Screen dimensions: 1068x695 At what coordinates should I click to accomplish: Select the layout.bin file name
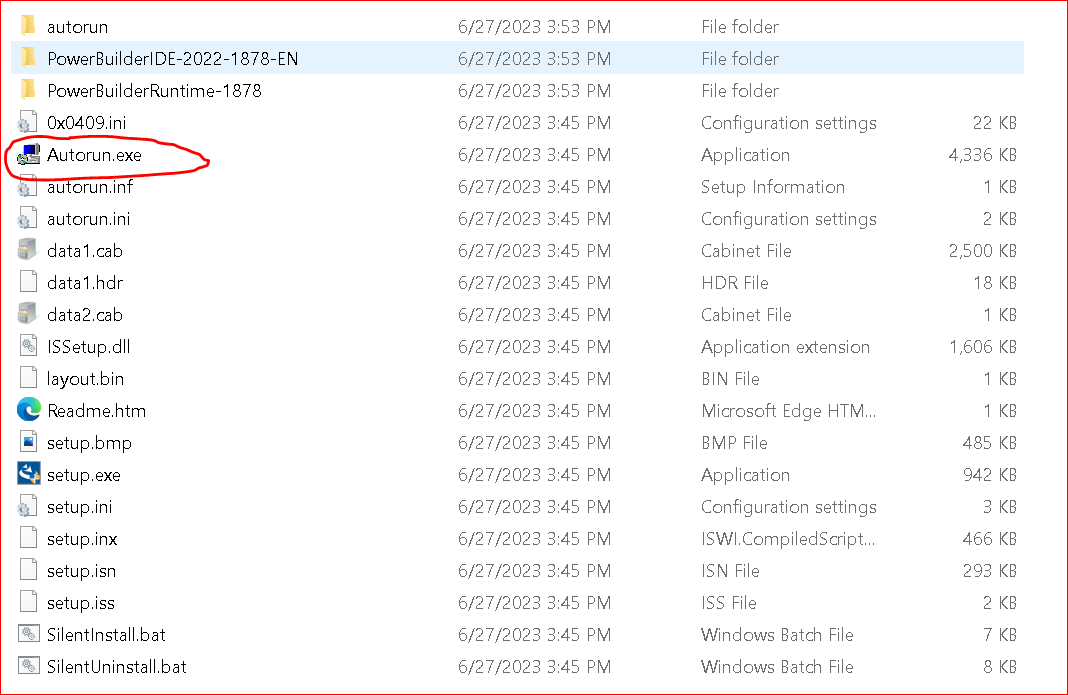[x=86, y=379]
